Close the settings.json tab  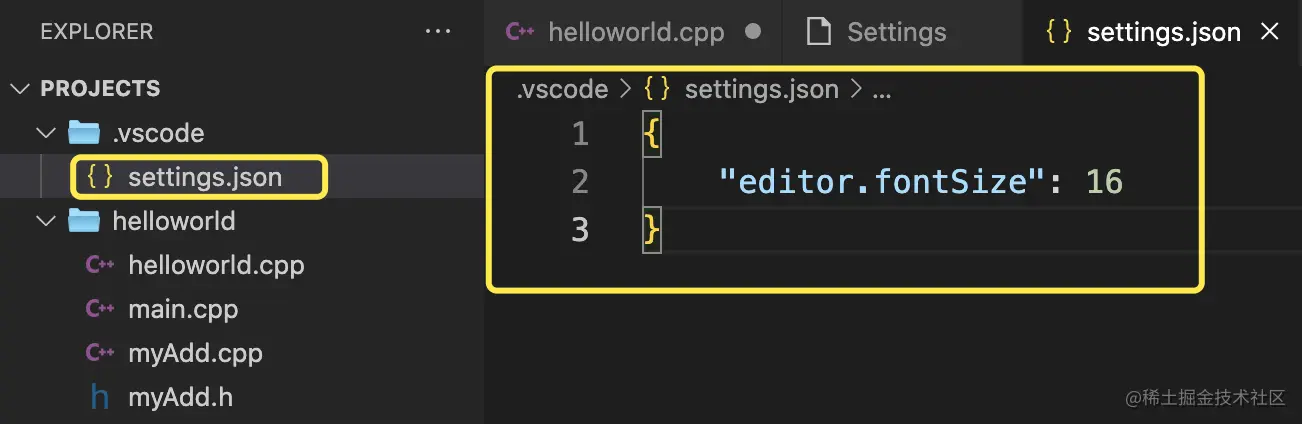pyautogui.click(x=1270, y=32)
